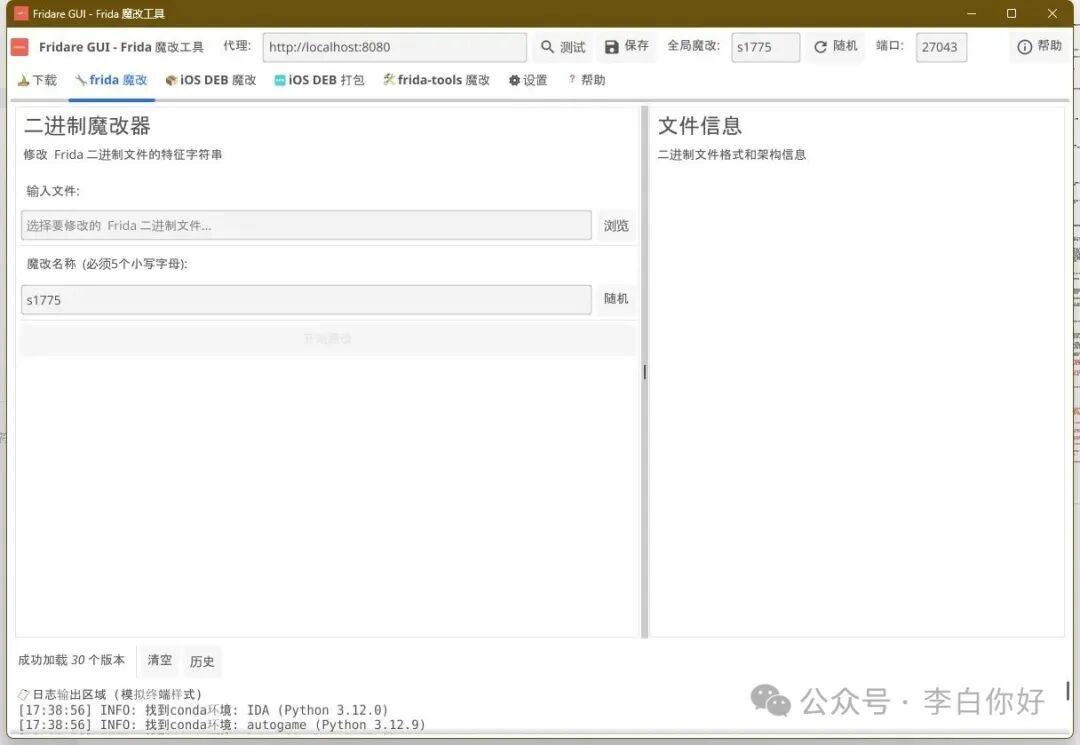Close the Fridare GUI window
Image resolution: width=1080 pixels, height=745 pixels.
pyautogui.click(x=1052, y=14)
